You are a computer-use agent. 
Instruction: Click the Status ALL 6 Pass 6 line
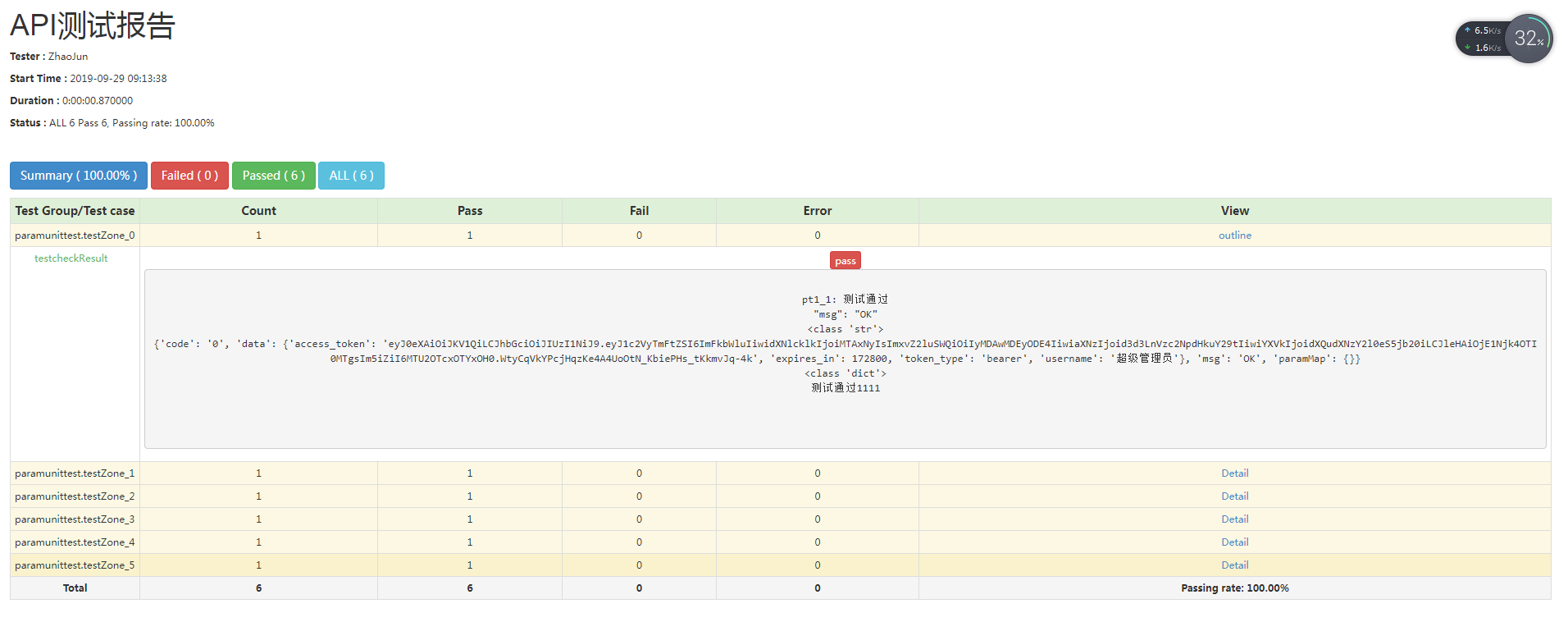(x=112, y=123)
